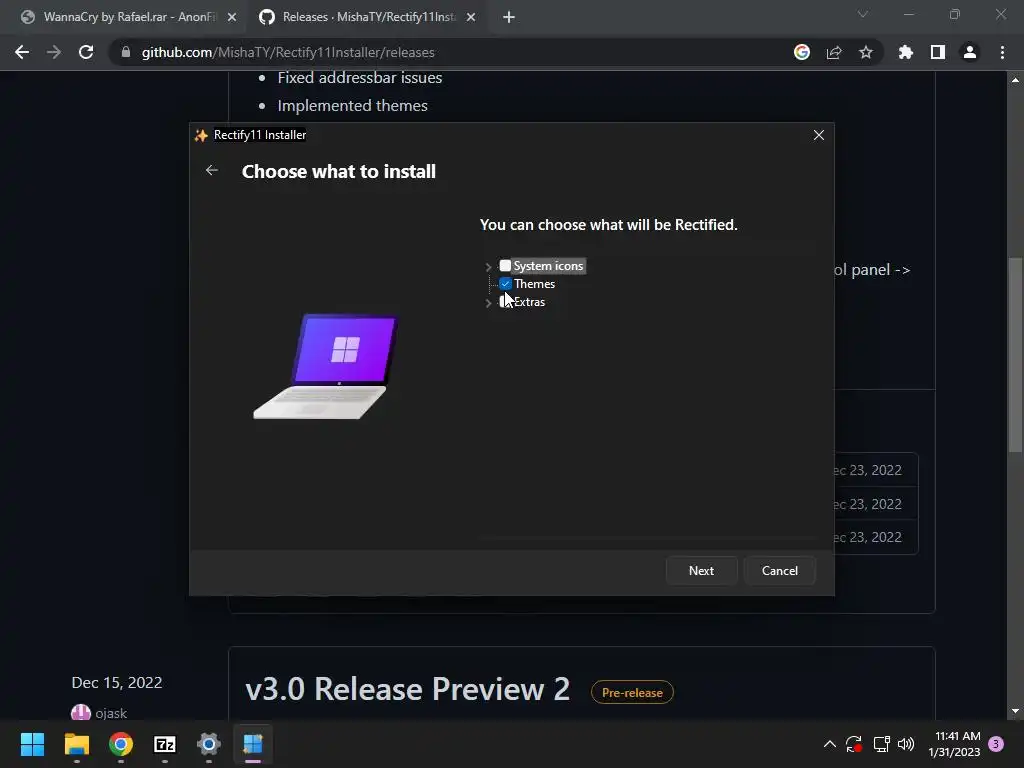Toggle Chrome side panel
The width and height of the screenshot is (1024, 768).
pyautogui.click(x=938, y=52)
